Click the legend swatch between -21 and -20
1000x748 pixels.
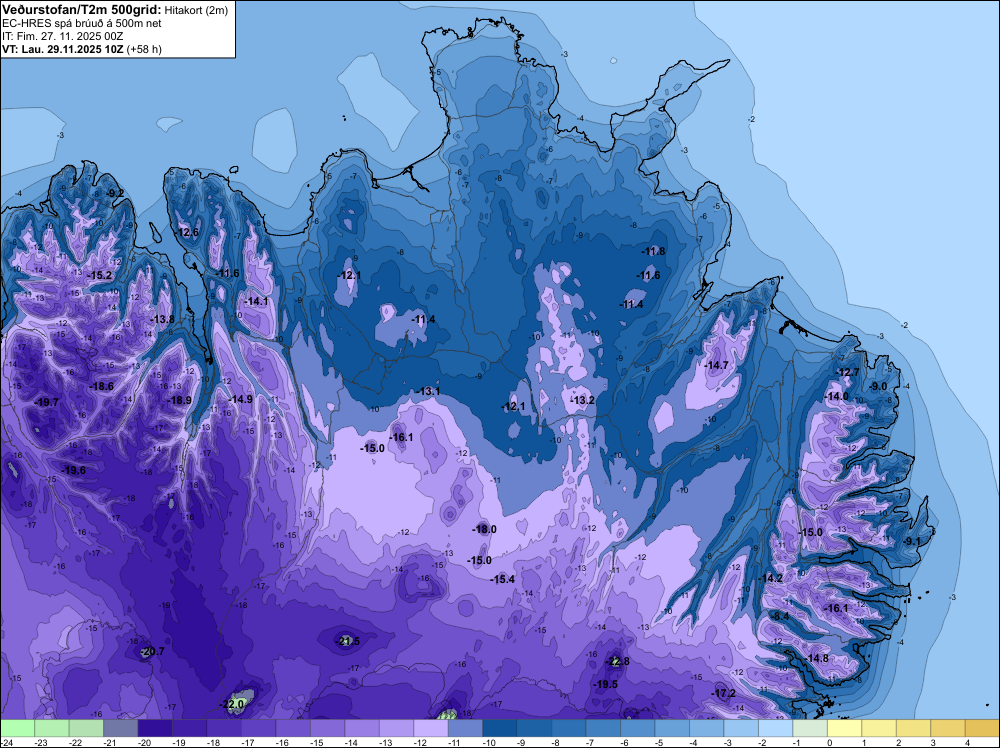coord(121,728)
